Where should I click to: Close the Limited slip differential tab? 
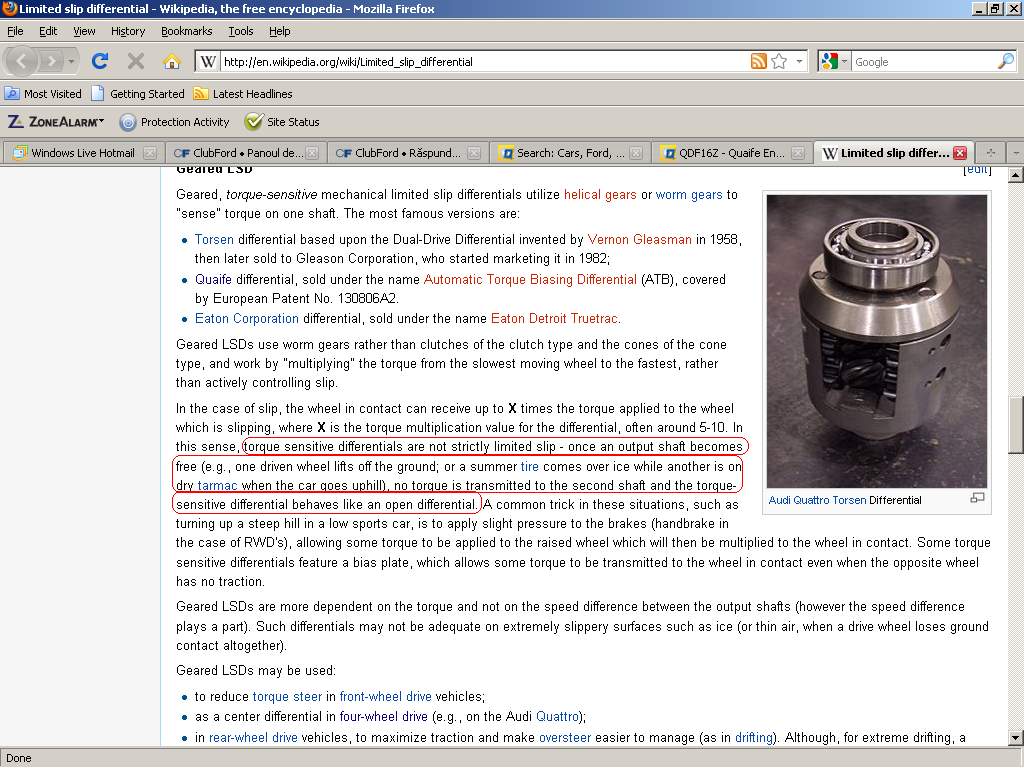960,153
